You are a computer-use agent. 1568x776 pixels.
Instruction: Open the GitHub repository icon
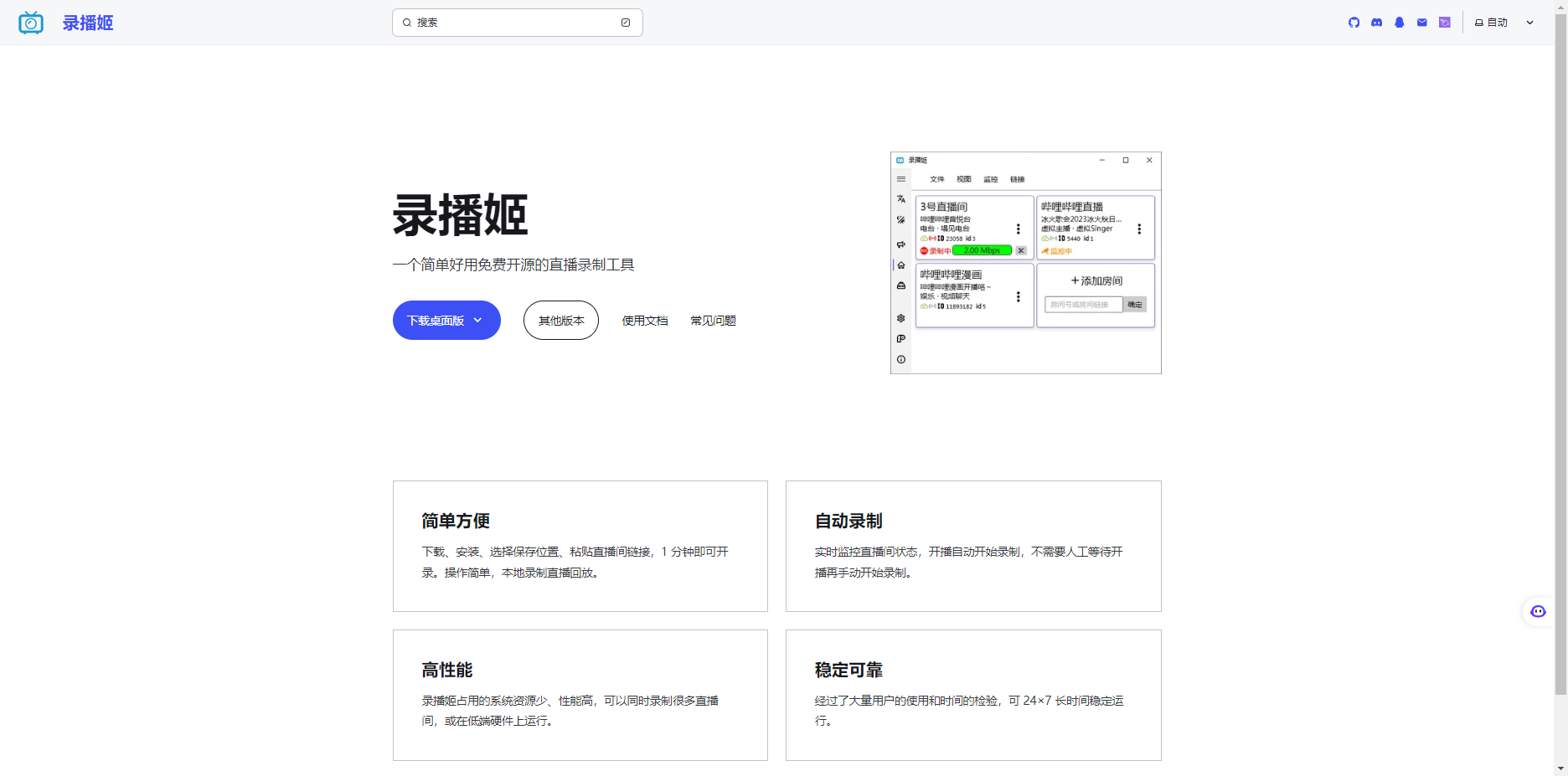(x=1354, y=23)
